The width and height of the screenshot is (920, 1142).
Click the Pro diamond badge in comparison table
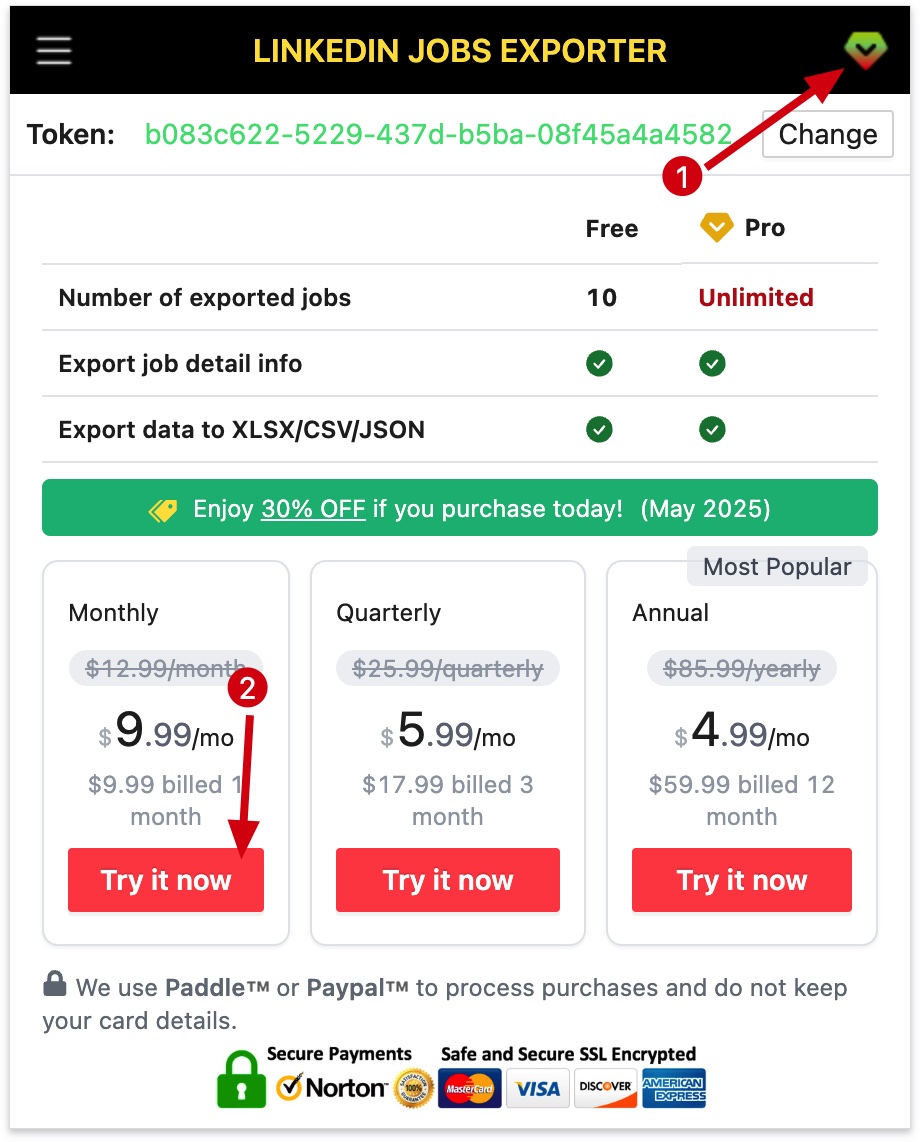tap(716, 228)
